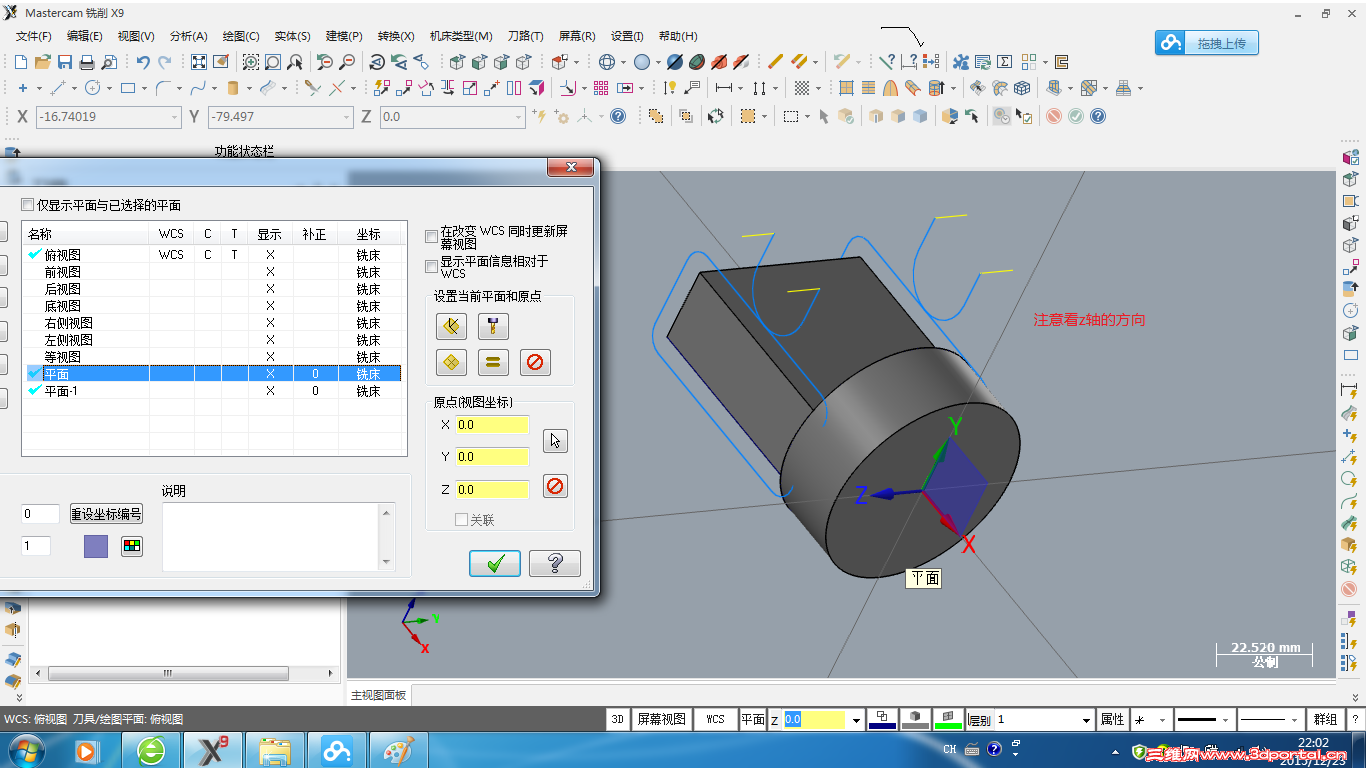This screenshot has width=1366, height=768.
Task: Click the 属性 button in status bar
Action: pos(1112,719)
